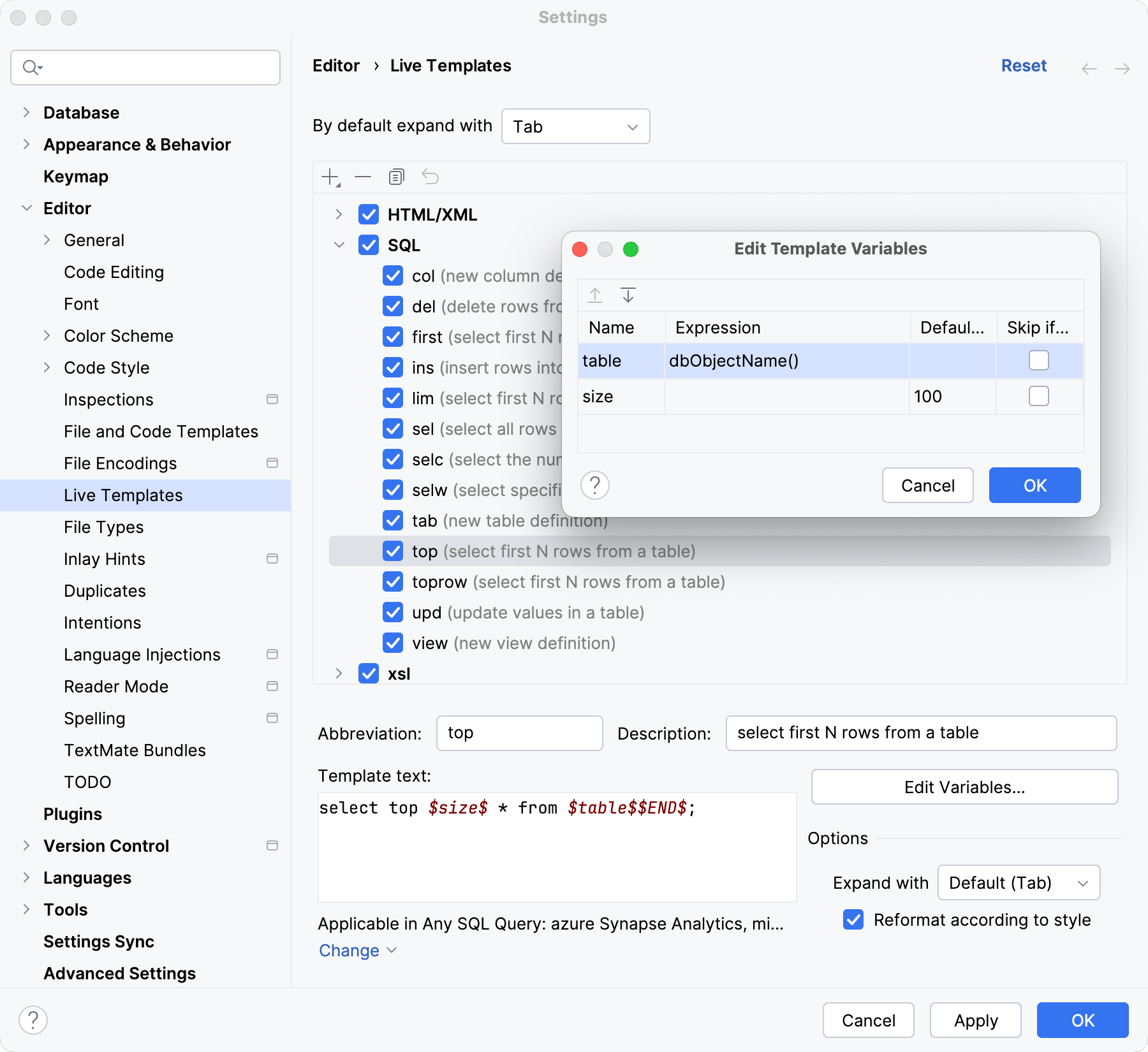Collapse the SQL template group
Viewport: 1148px width, 1052px height.
tap(339, 245)
